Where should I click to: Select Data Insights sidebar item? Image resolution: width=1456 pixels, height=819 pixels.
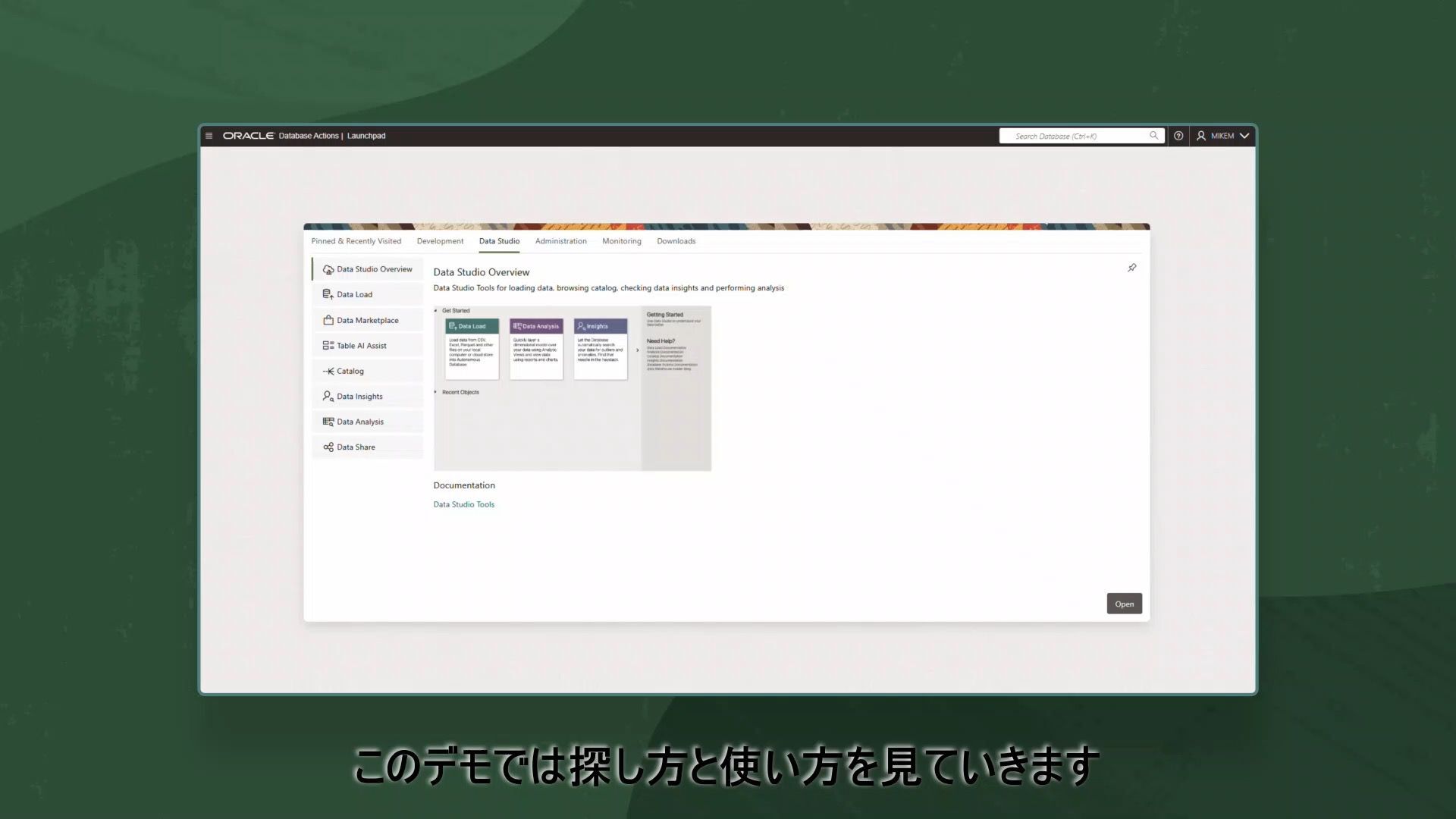click(x=359, y=397)
